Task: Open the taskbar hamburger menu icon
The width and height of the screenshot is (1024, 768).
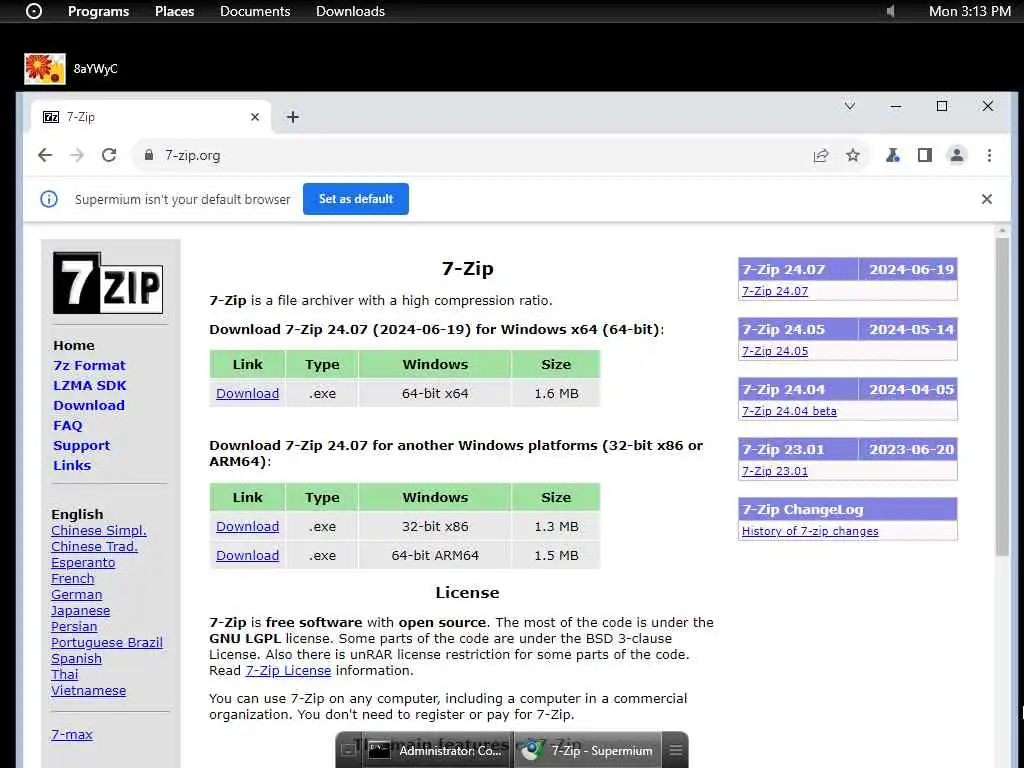Action: coord(675,751)
